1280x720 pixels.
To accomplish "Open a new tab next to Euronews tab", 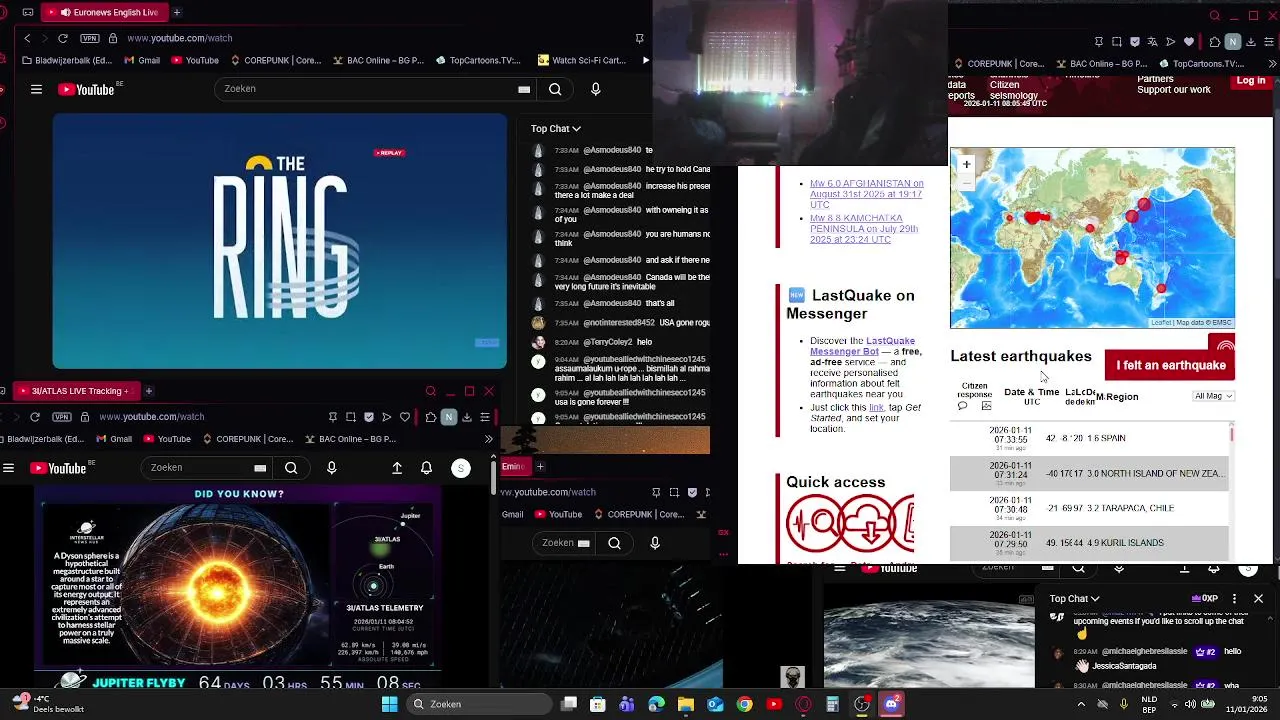I will pos(177,12).
